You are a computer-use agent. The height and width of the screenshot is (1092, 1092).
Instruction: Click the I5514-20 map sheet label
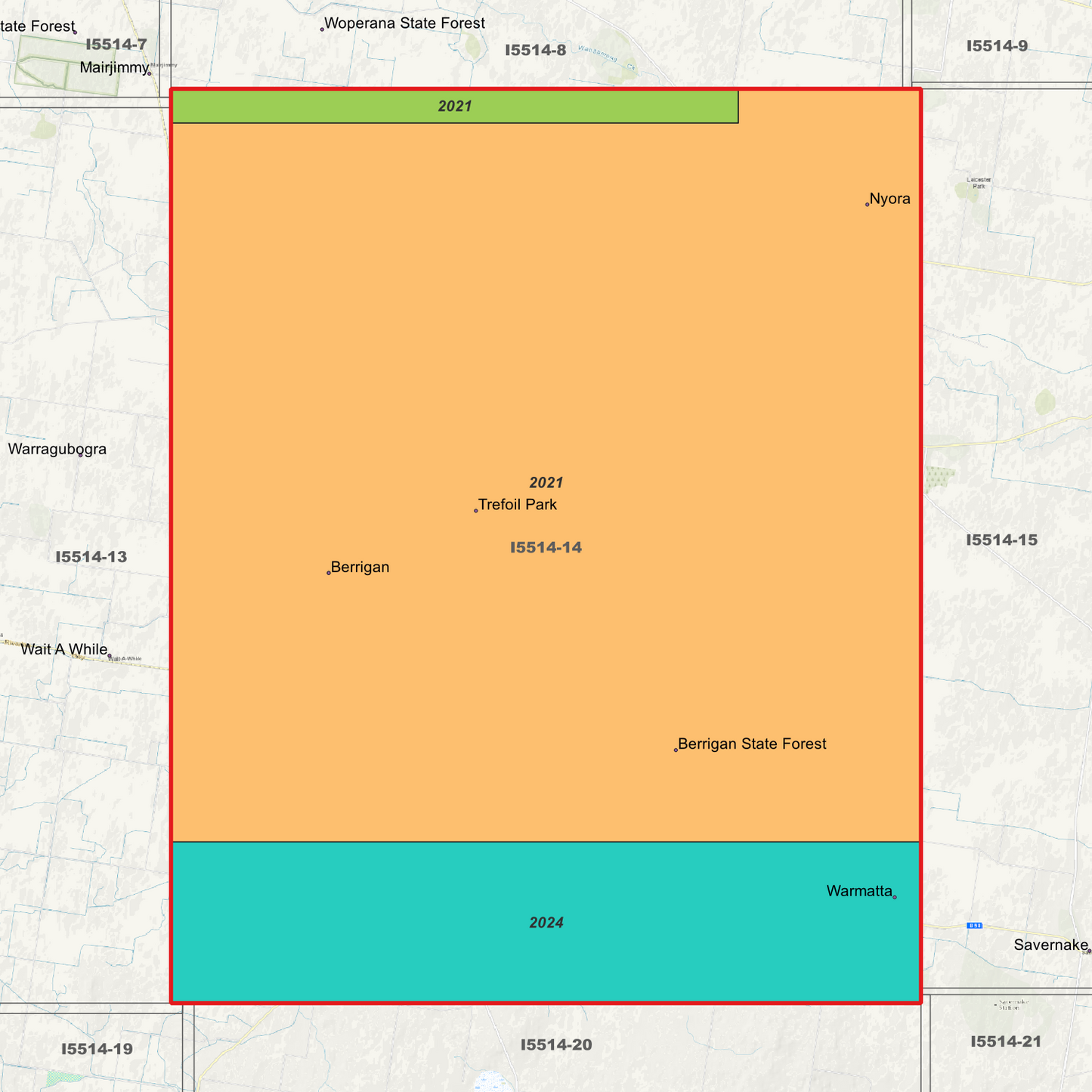tap(556, 1045)
